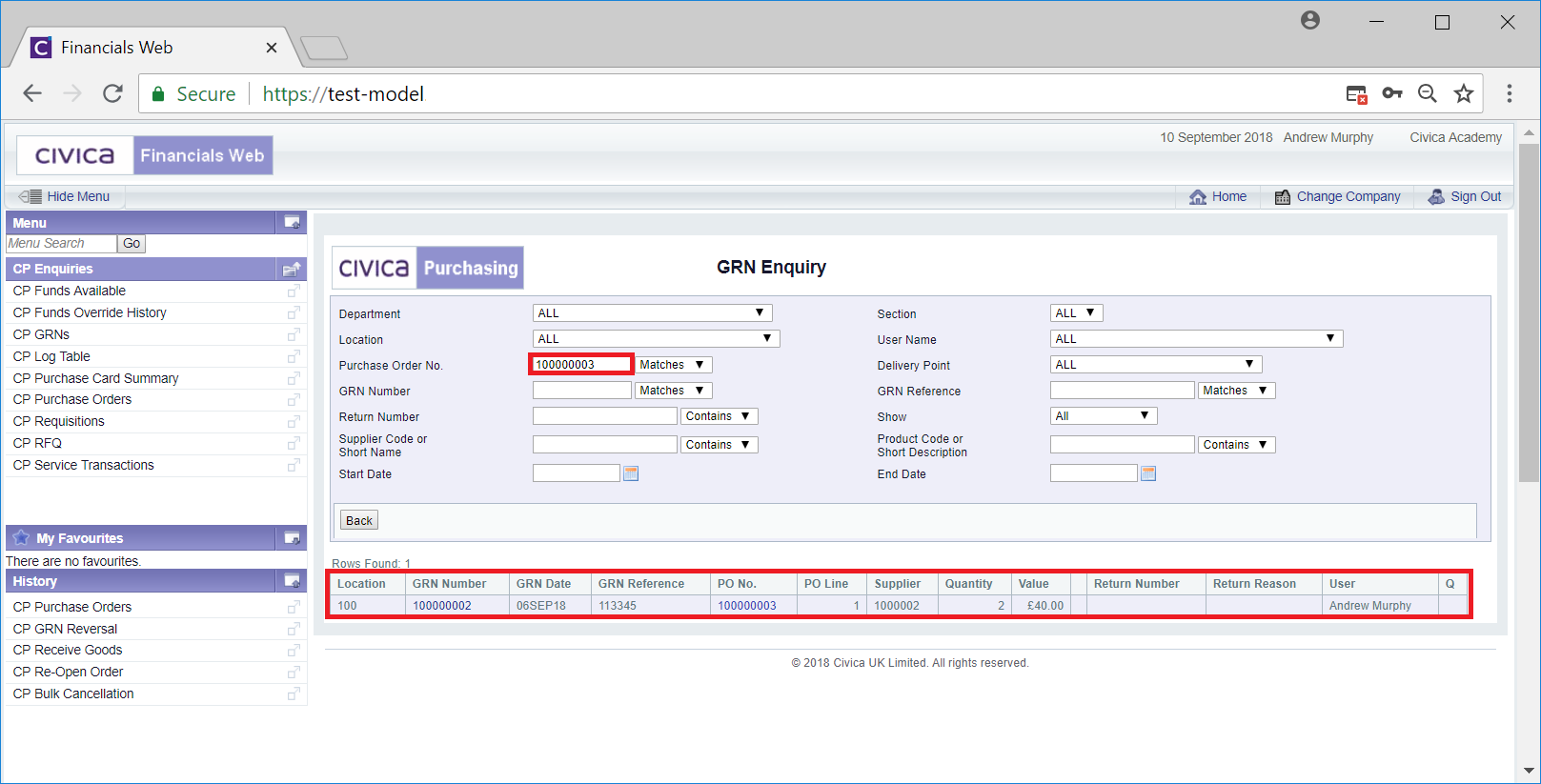Open PO No. 100000003 link in results
This screenshot has width=1541, height=784.
coord(747,606)
